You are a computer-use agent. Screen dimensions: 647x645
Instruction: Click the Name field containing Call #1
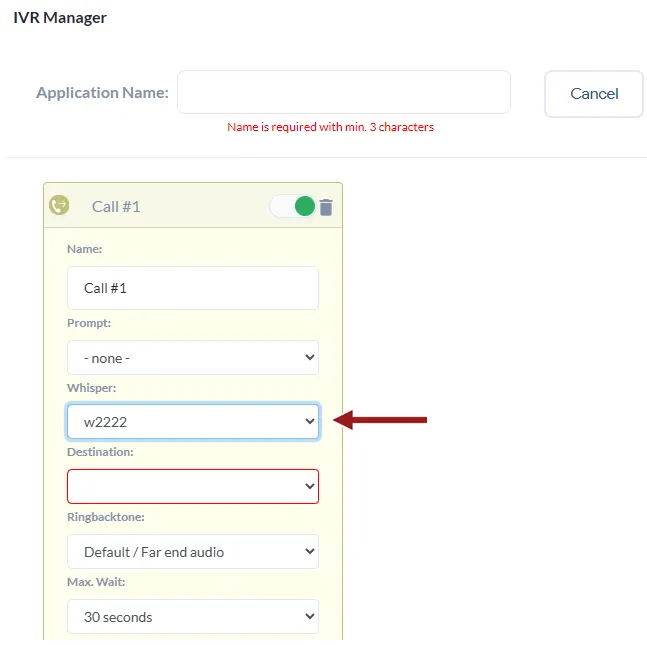(192, 288)
